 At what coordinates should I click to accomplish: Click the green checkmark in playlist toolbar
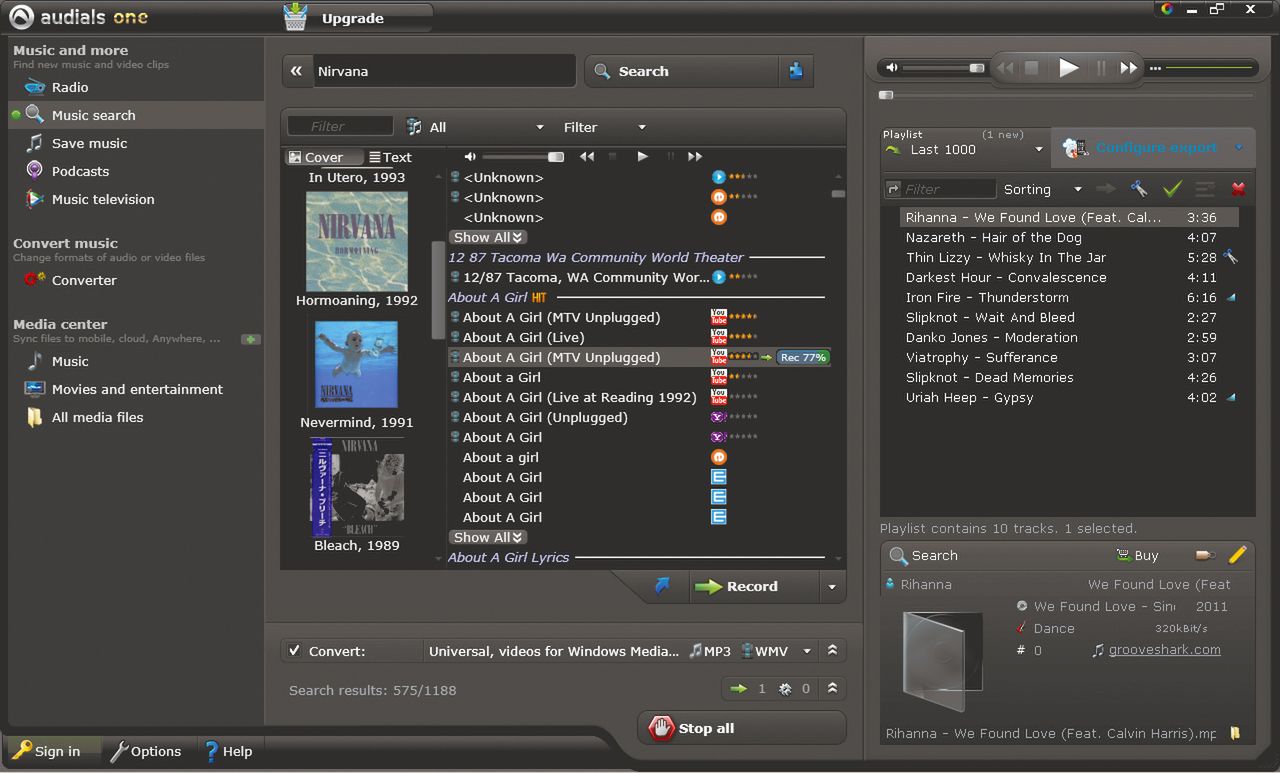pos(1172,189)
